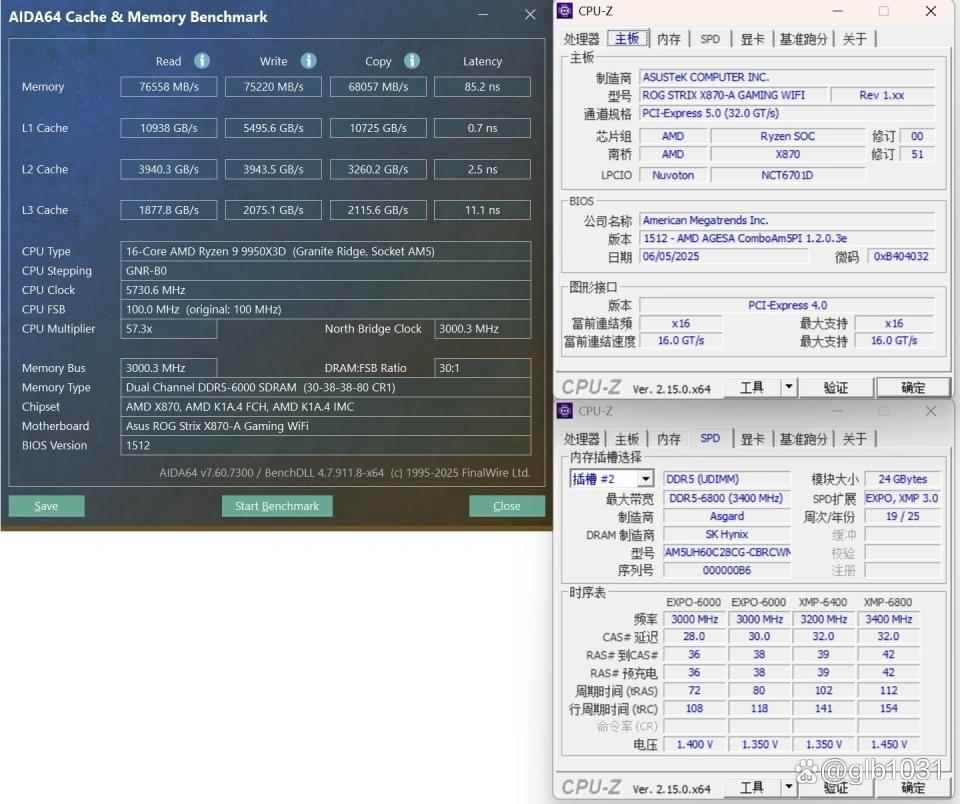
Task: Click the CPU-Z logo icon in the mainboard window title bar
Action: pos(566,12)
